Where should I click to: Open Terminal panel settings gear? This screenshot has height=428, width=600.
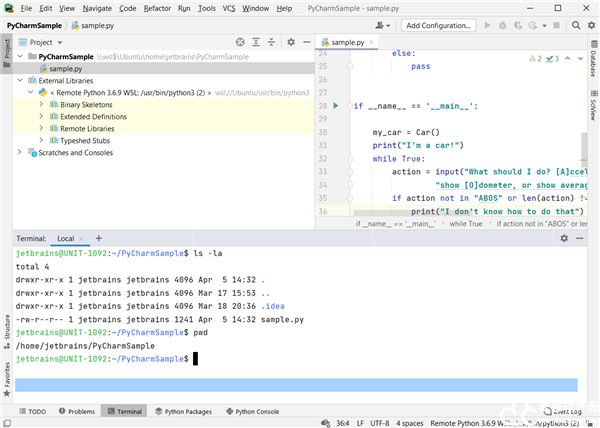point(564,238)
